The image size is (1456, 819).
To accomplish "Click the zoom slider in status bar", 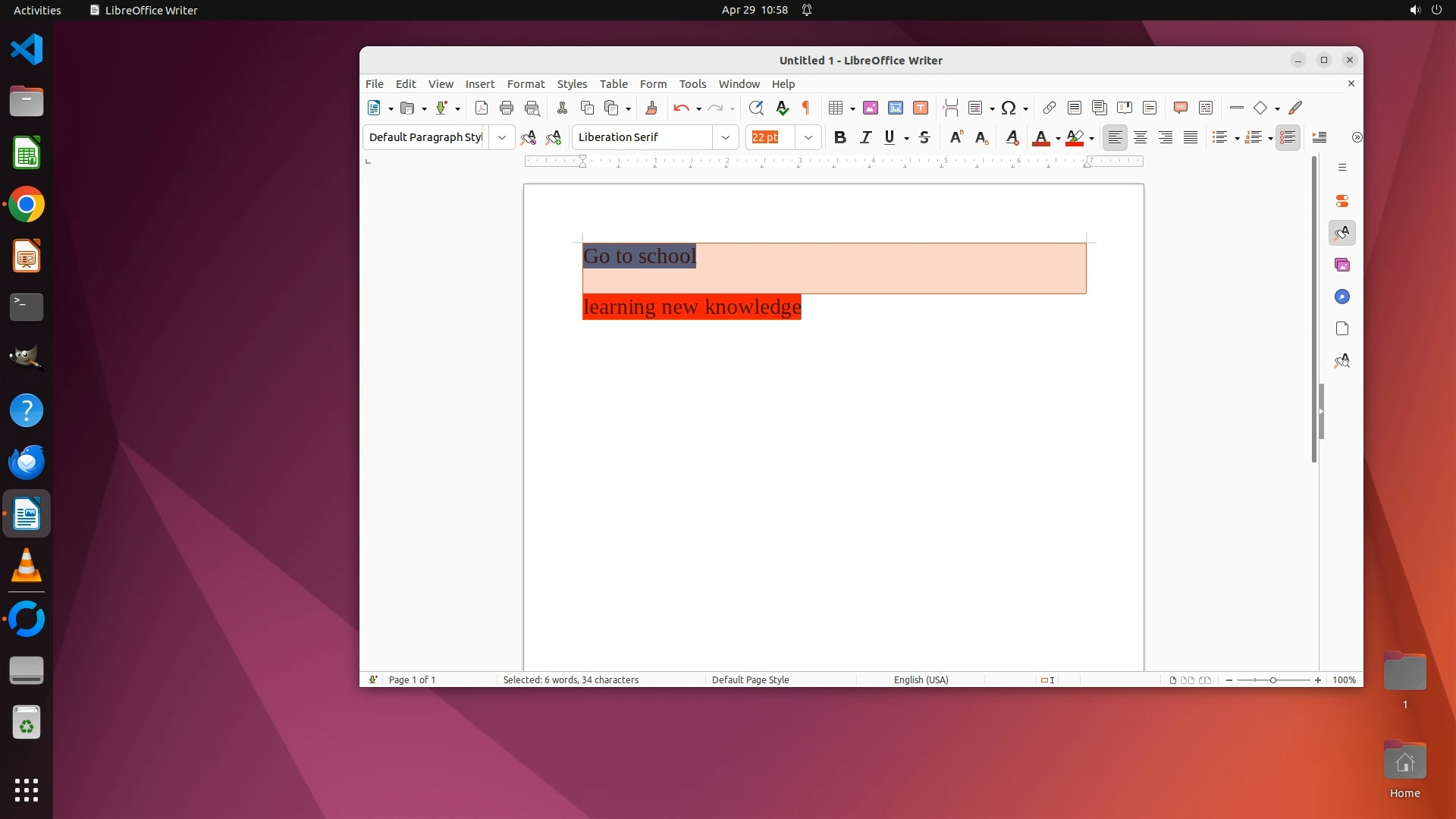I will 1272,680.
